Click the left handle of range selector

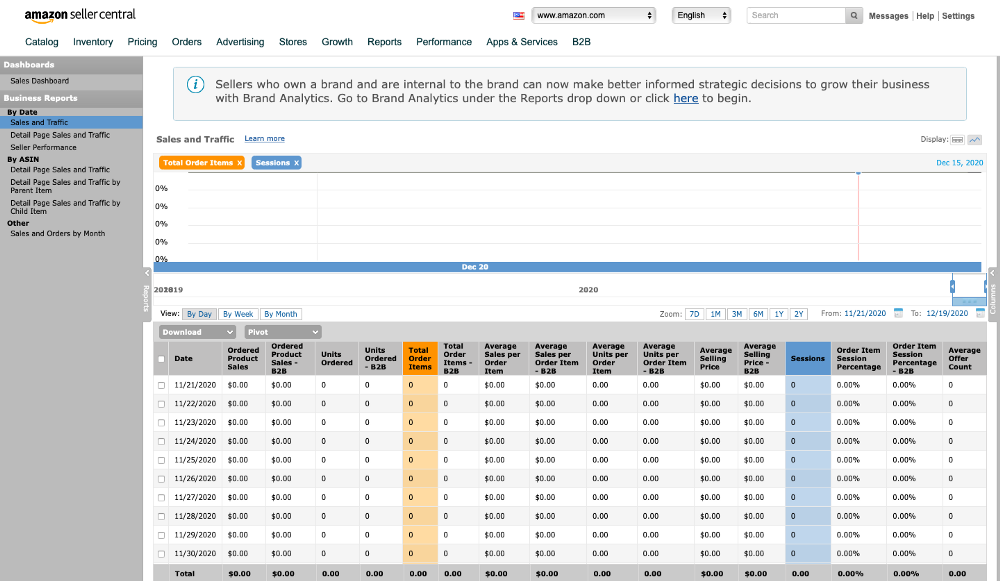coord(952,287)
